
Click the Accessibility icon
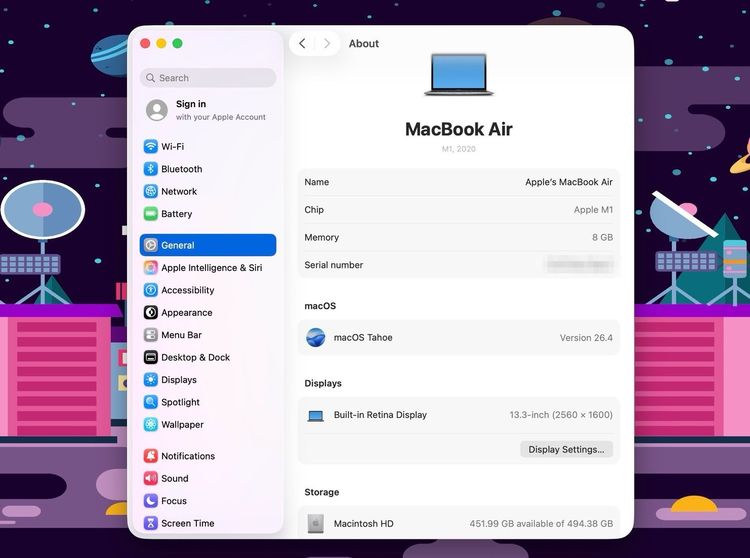click(x=151, y=290)
